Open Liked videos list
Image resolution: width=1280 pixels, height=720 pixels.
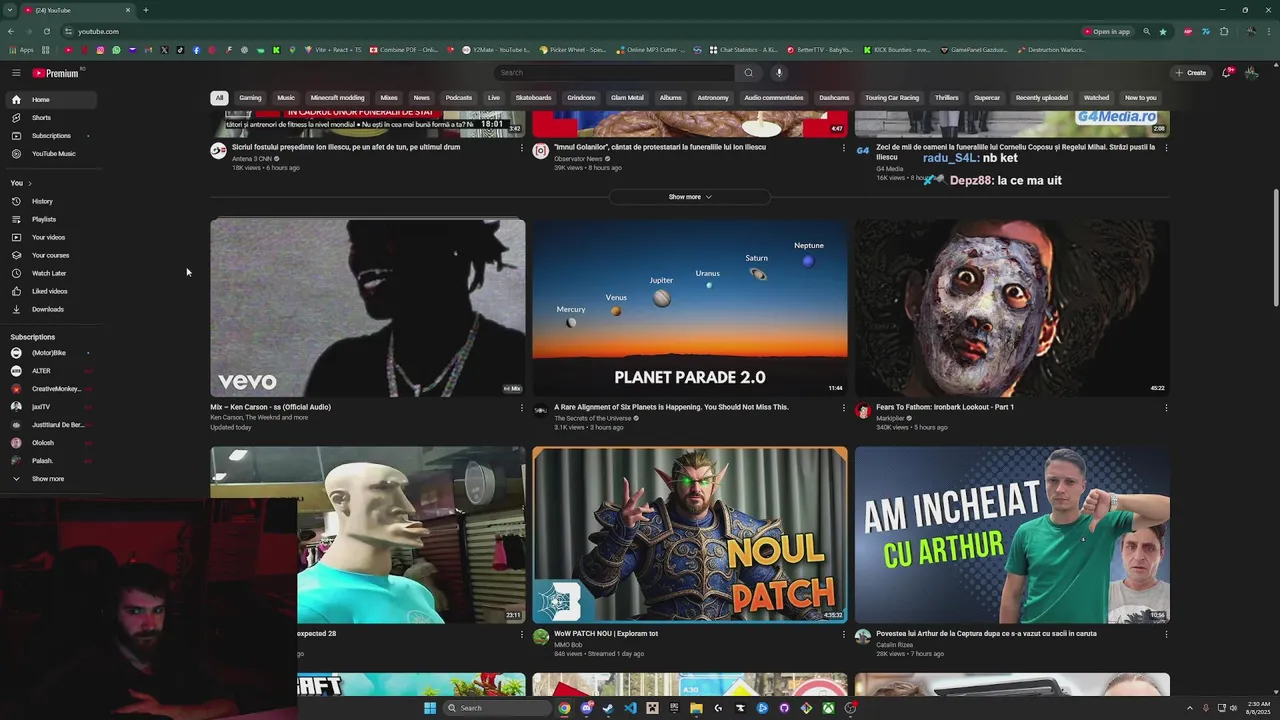click(49, 291)
